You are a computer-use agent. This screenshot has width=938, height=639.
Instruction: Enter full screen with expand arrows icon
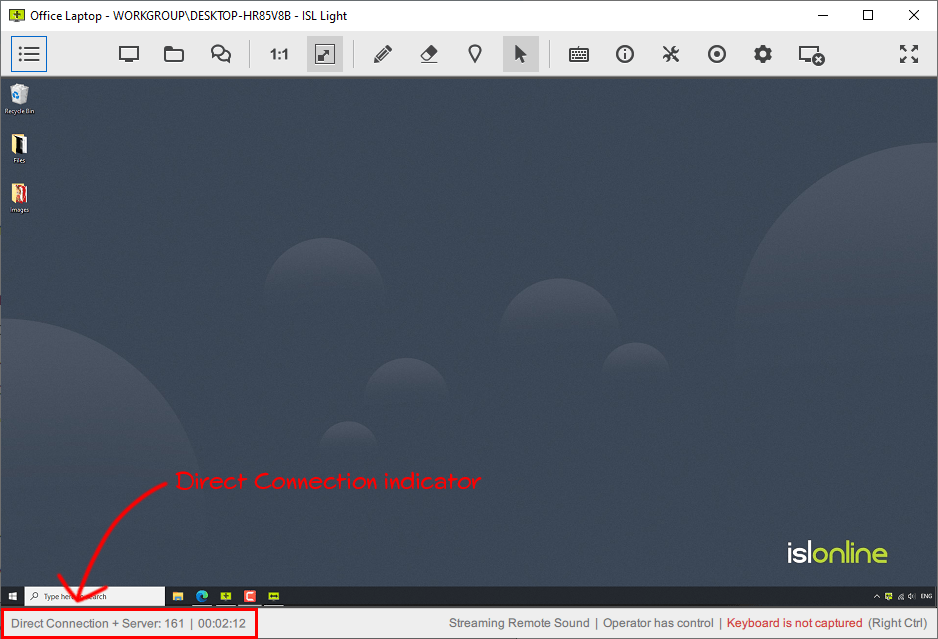click(x=909, y=54)
